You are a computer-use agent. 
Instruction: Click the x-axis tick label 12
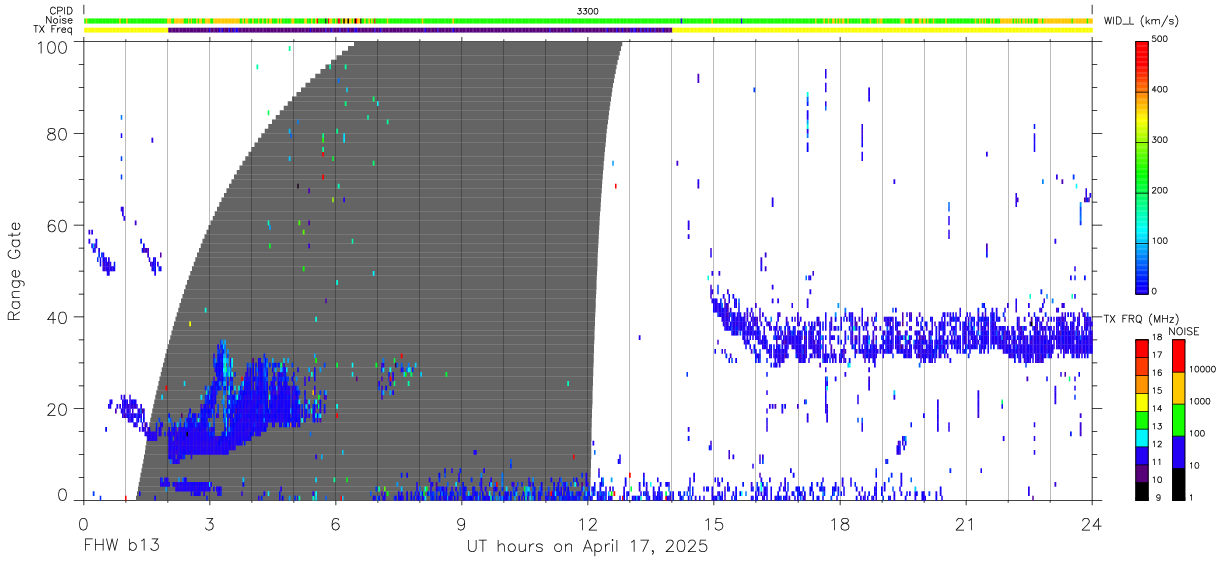(x=587, y=526)
